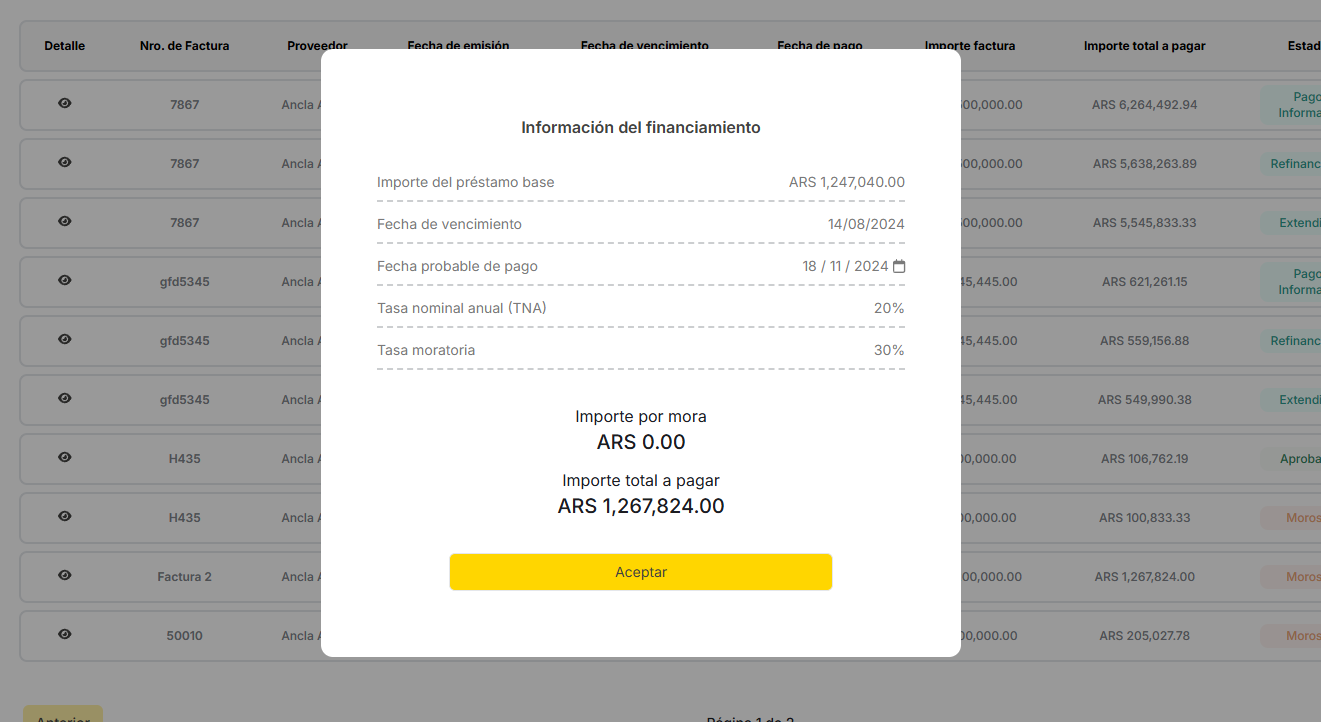This screenshot has width=1321, height=722.
Task: Toggle detail eye for ARS 100,833.33 row
Action: pyautogui.click(x=65, y=516)
